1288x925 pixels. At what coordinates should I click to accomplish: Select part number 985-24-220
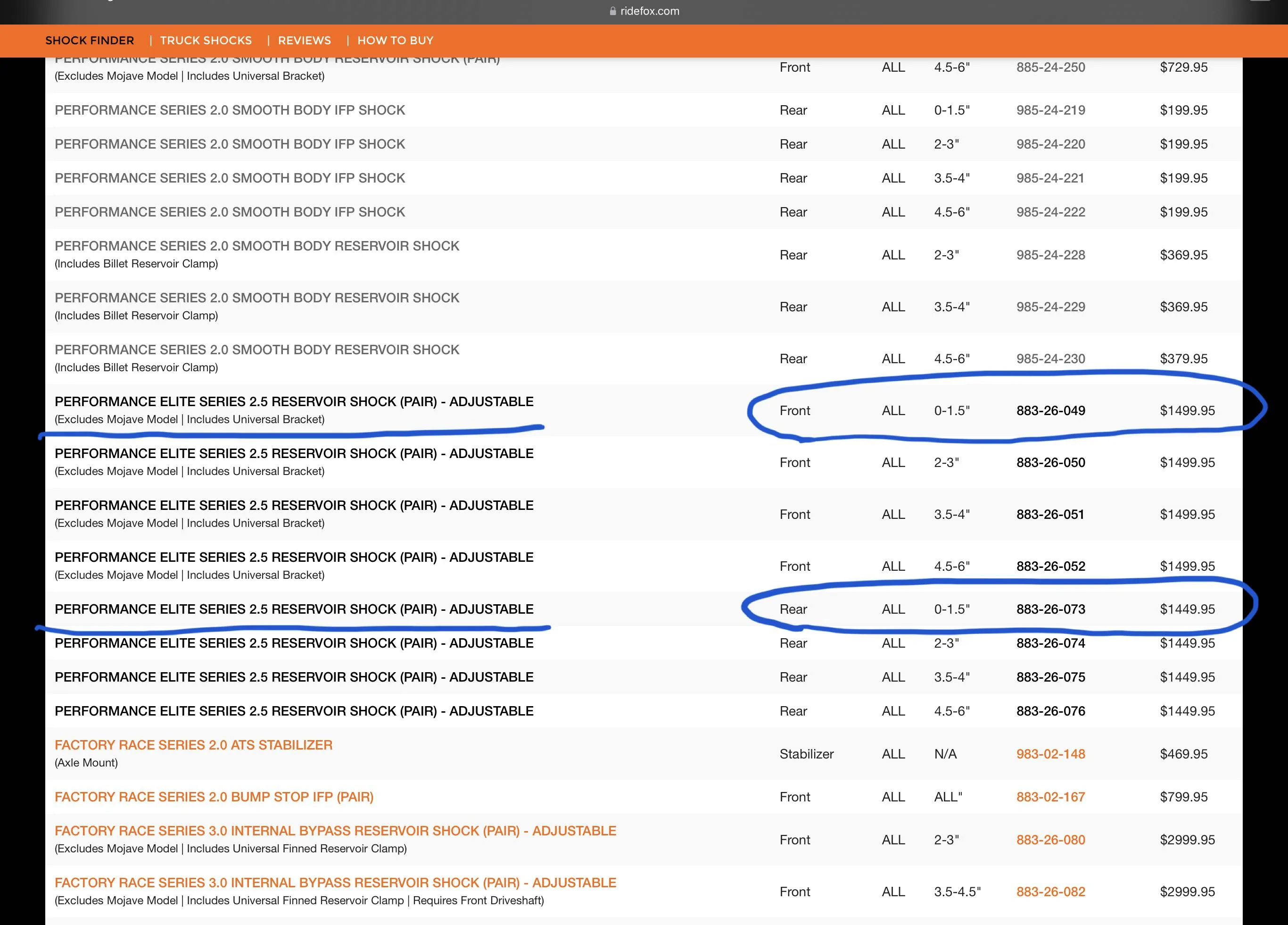pos(1050,144)
